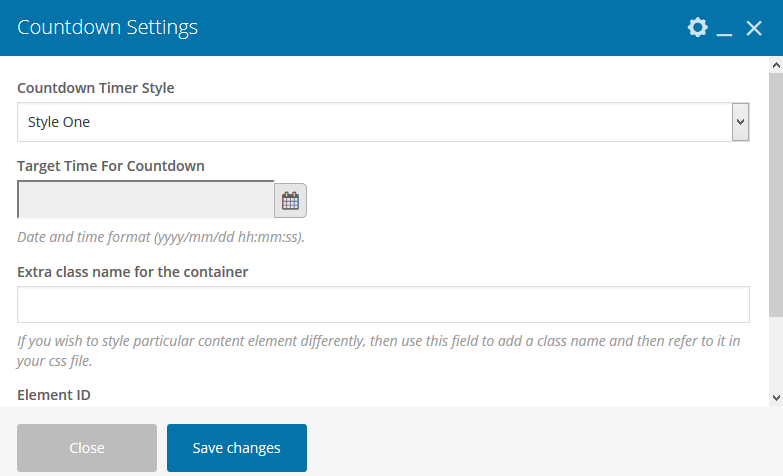
Task: Click the date and time format hint
Action: click(x=161, y=238)
